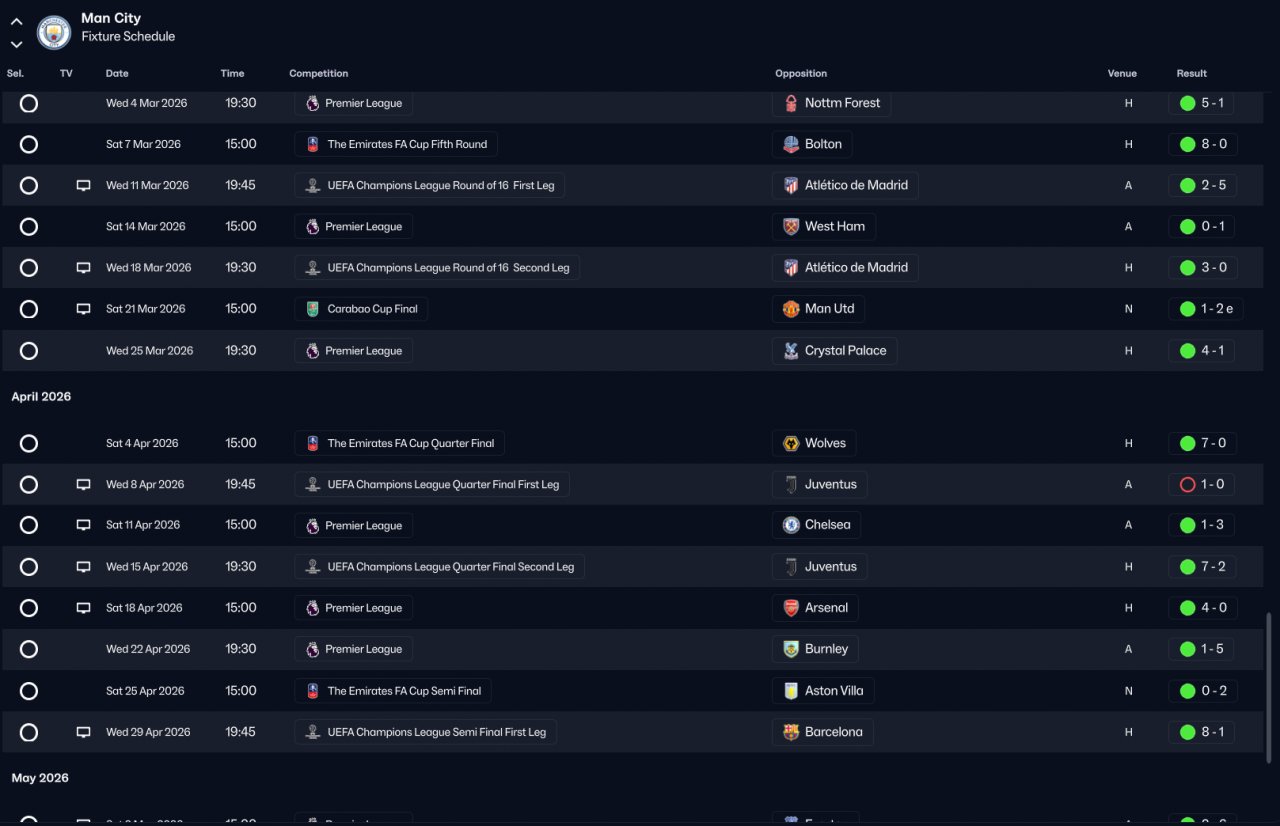
Task: Open Nottm Forest via its club badge
Action: (791, 103)
